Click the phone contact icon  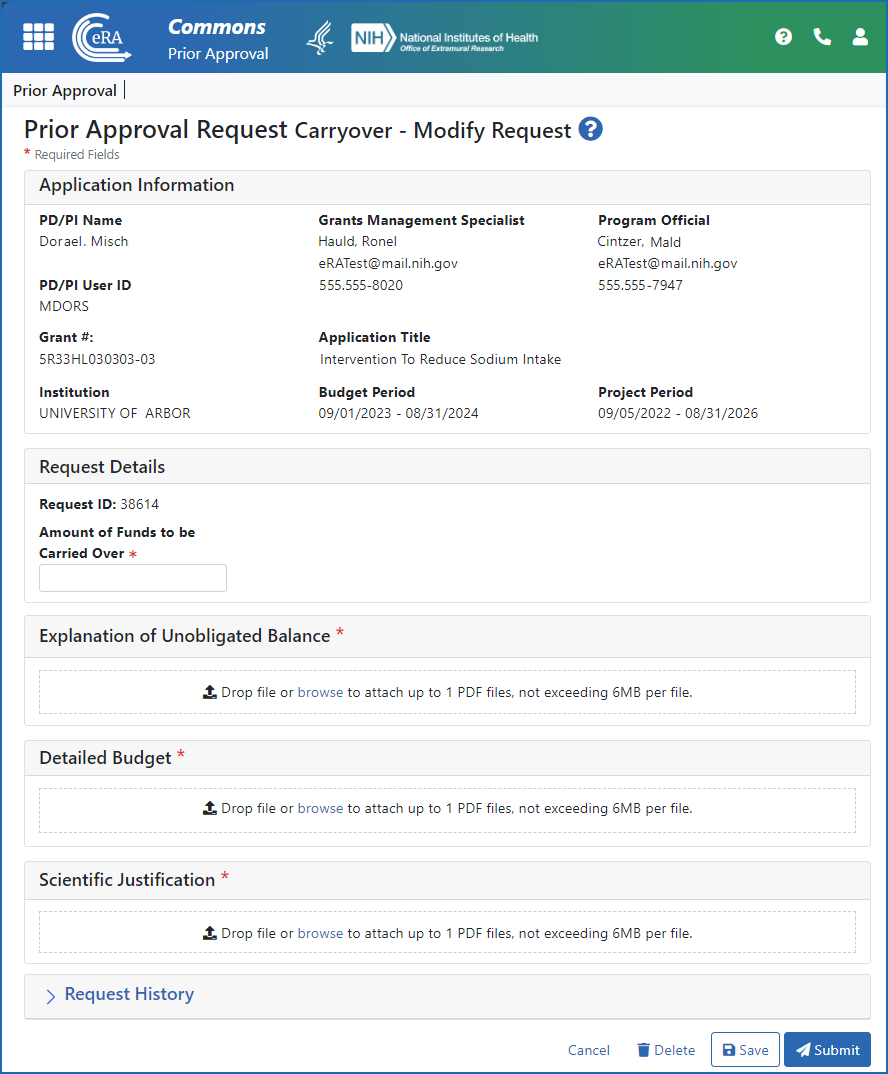[x=822, y=37]
